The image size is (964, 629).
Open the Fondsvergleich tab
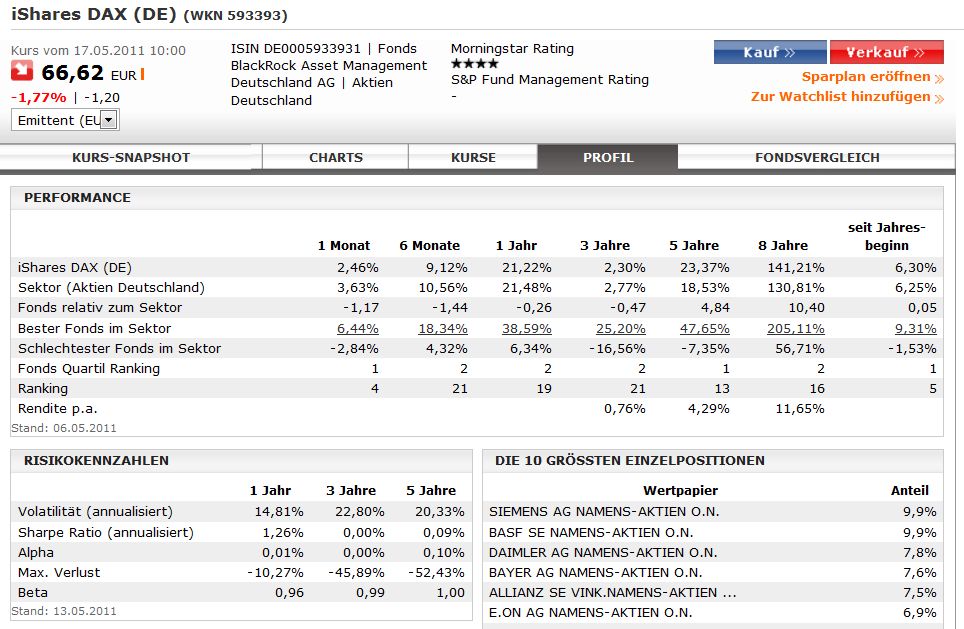pyautogui.click(x=817, y=157)
